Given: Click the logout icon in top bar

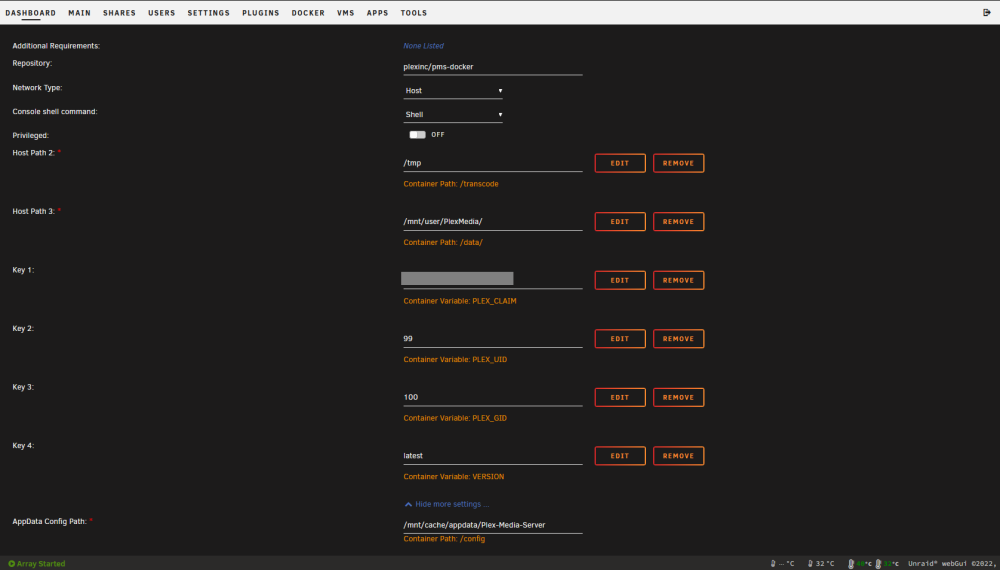Looking at the screenshot, I should (x=987, y=13).
